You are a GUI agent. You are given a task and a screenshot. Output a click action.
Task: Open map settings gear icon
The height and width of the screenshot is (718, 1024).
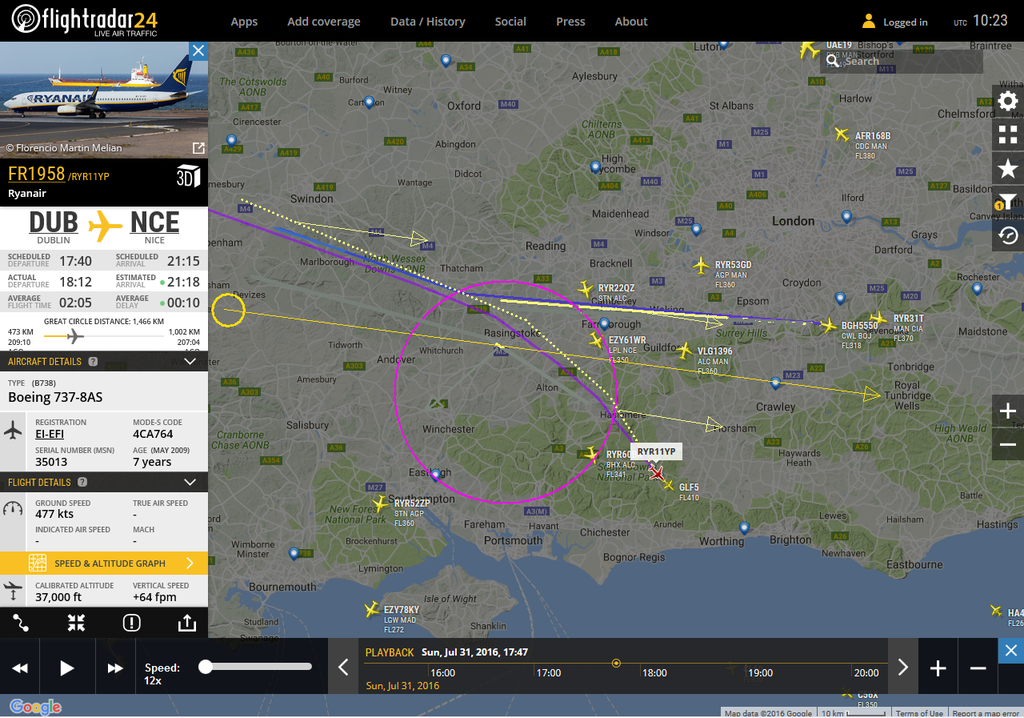(x=1008, y=101)
